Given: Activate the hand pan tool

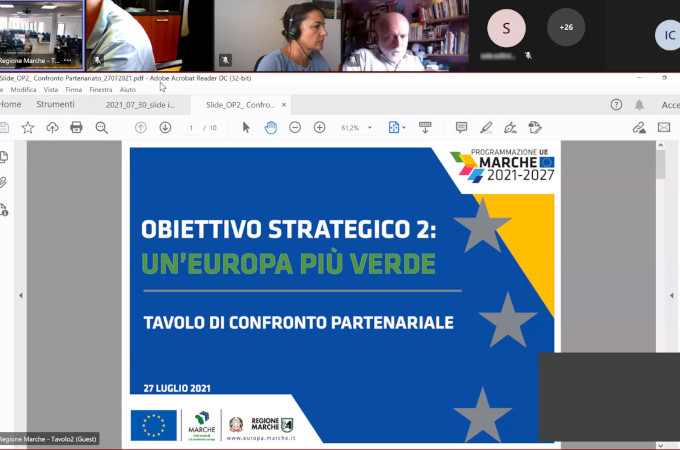Looking at the screenshot, I should click(271, 127).
